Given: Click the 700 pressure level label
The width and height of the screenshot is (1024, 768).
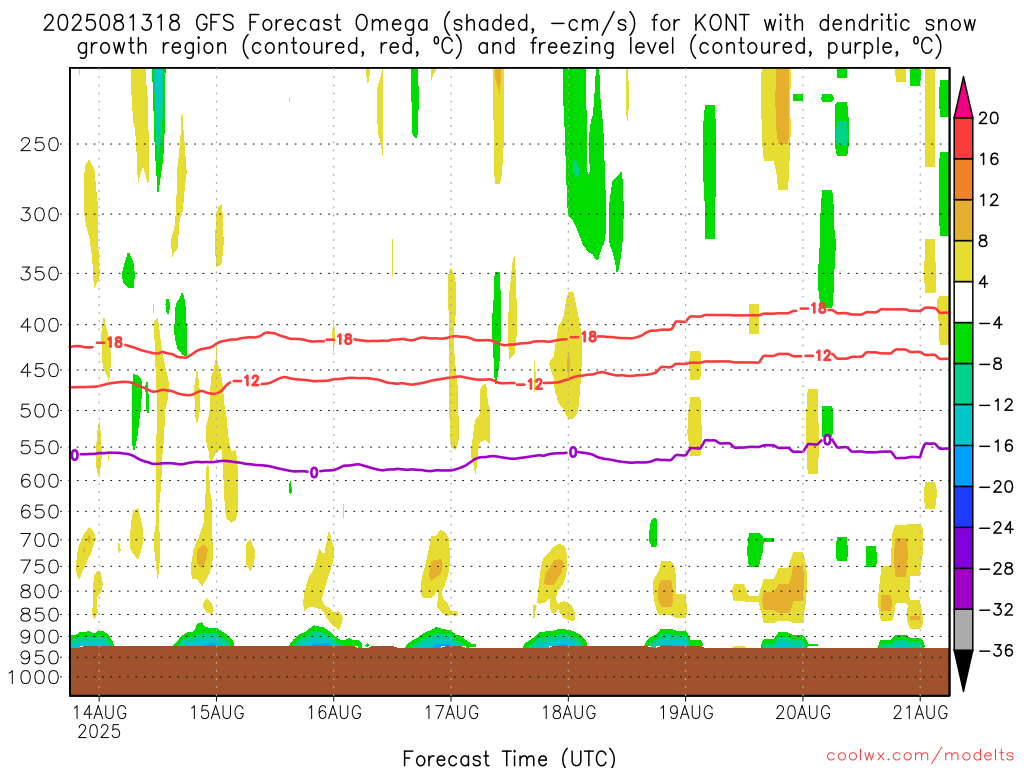Looking at the screenshot, I should click(x=40, y=540).
